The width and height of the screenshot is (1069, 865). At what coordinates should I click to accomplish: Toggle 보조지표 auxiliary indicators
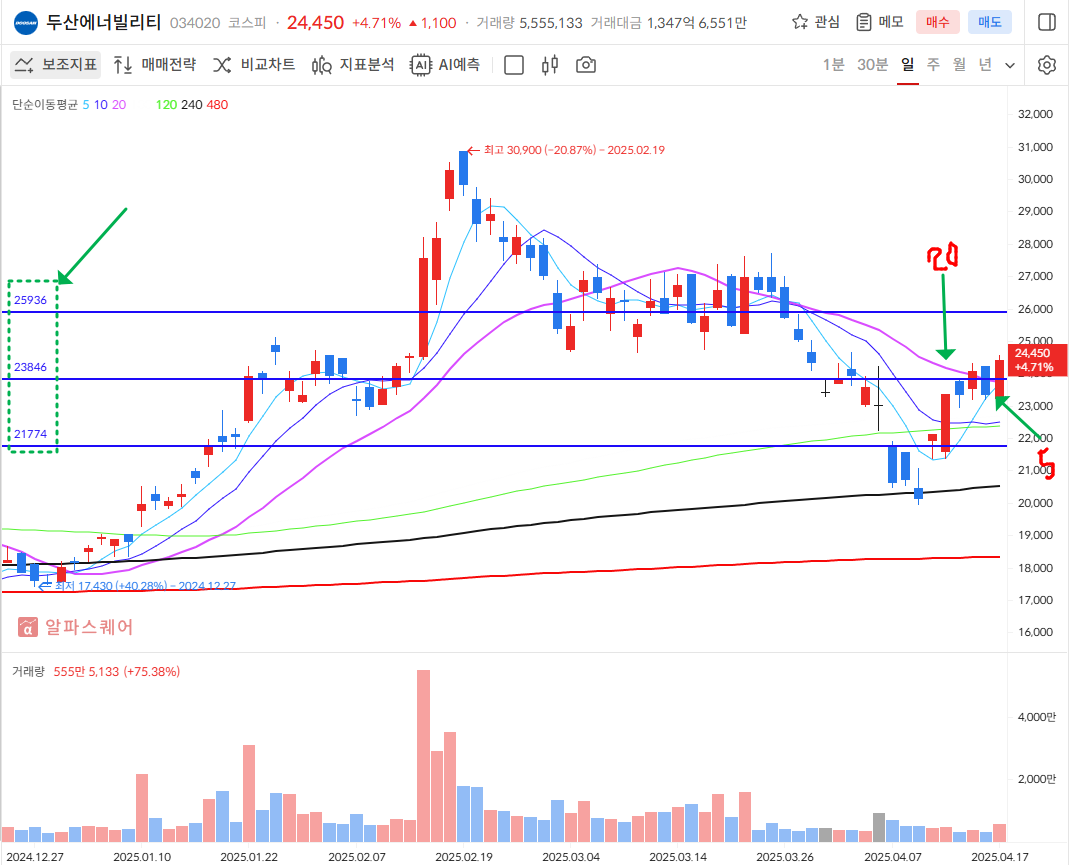click(x=55, y=65)
